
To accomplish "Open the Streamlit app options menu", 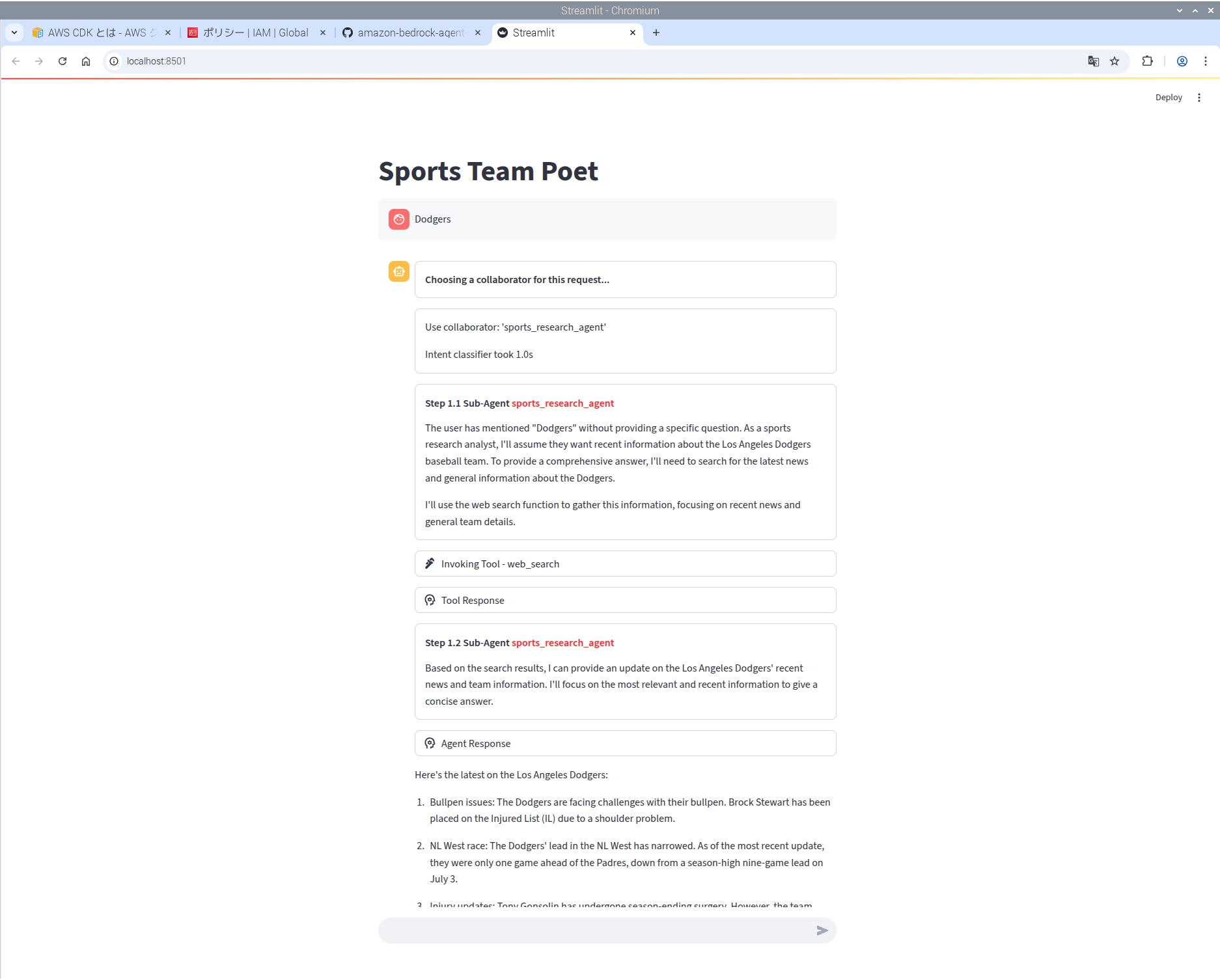I will click(1199, 98).
